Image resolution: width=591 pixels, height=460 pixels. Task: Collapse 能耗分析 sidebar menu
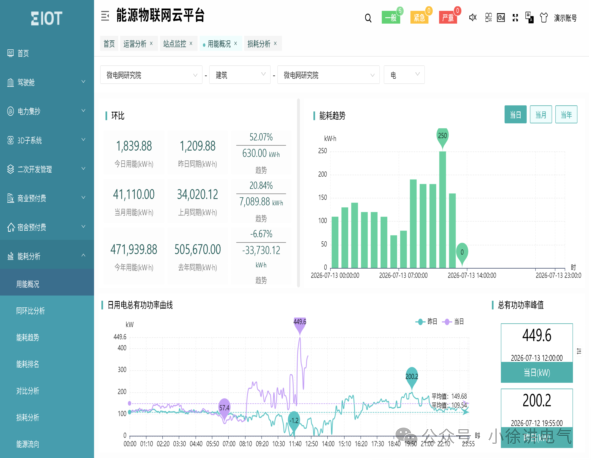47,256
